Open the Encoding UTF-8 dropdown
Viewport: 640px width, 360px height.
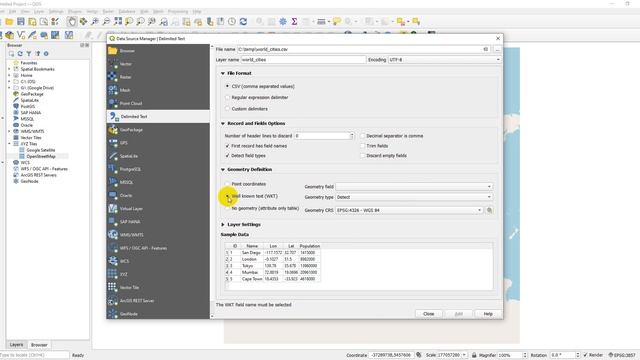click(444, 60)
